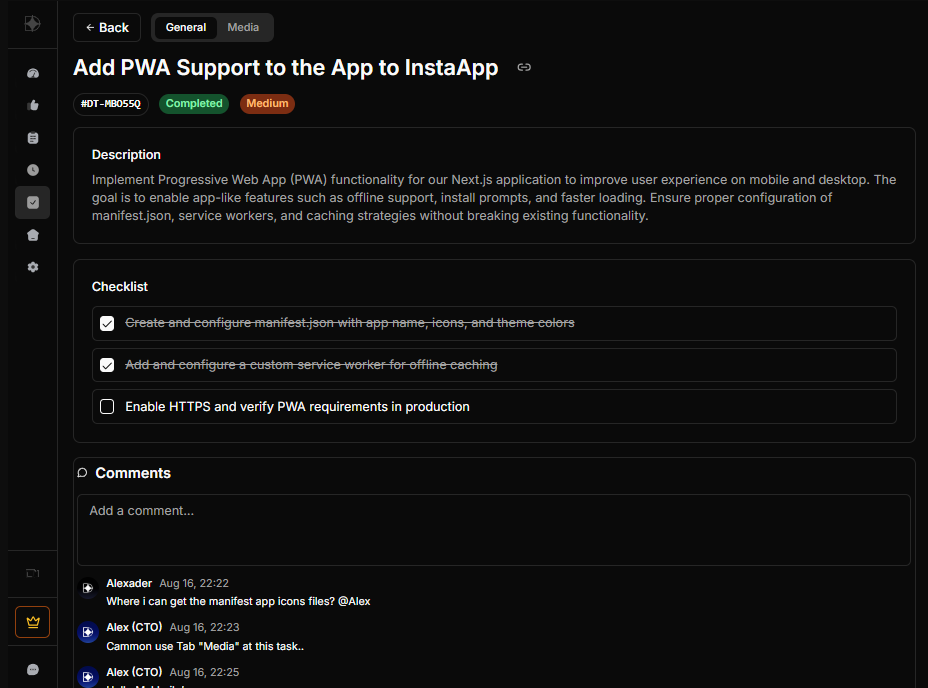Click the 'Cammon use Tab "Media"' comment text
This screenshot has height=688, width=928.
(x=205, y=647)
